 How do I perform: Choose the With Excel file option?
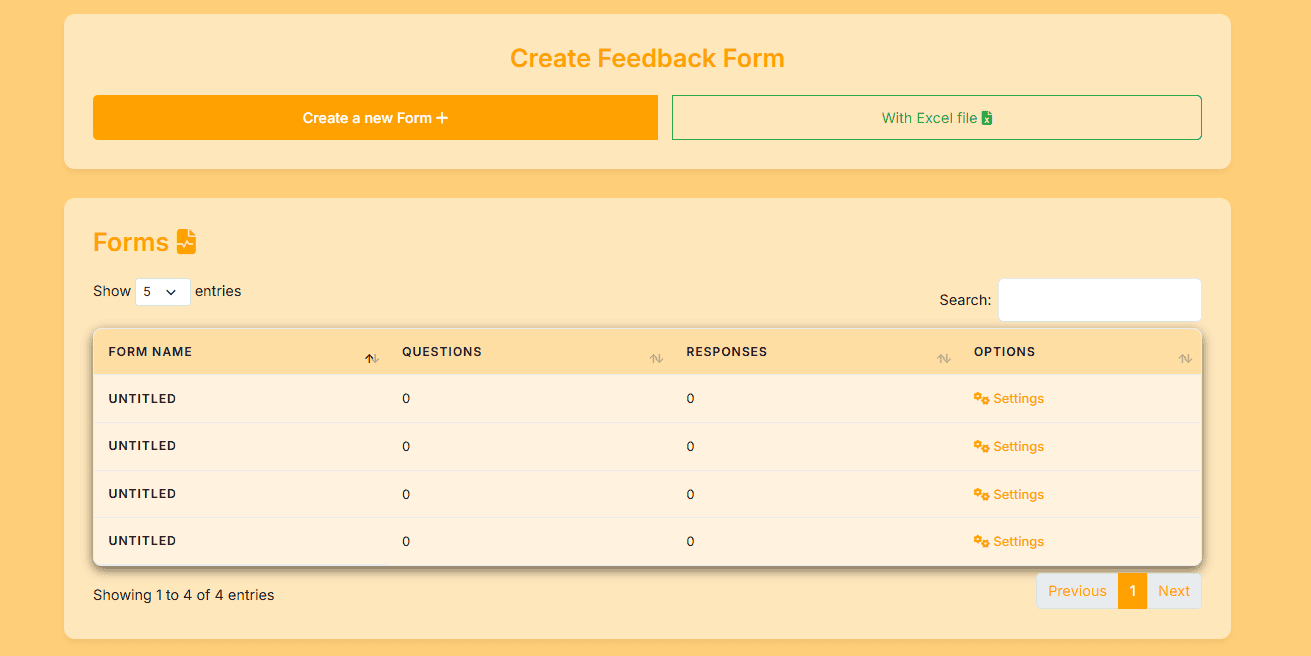pos(937,118)
